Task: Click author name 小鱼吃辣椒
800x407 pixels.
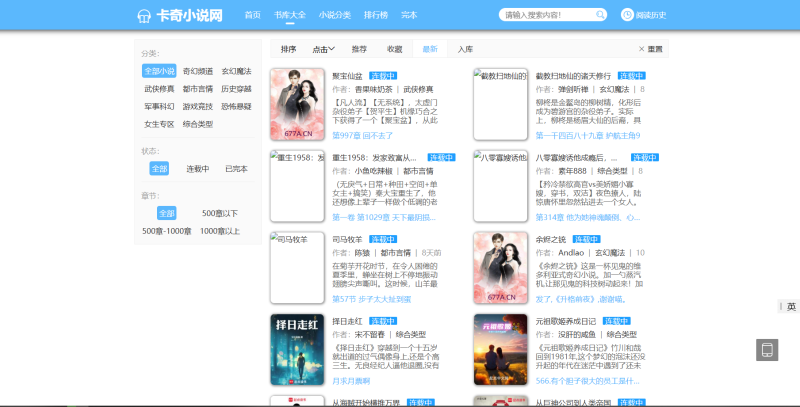Action: point(373,171)
